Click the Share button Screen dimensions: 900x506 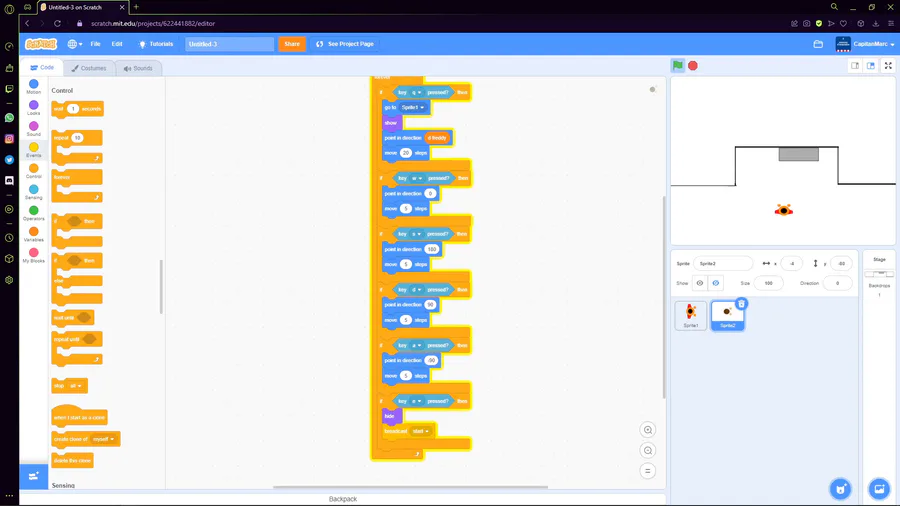(x=292, y=44)
